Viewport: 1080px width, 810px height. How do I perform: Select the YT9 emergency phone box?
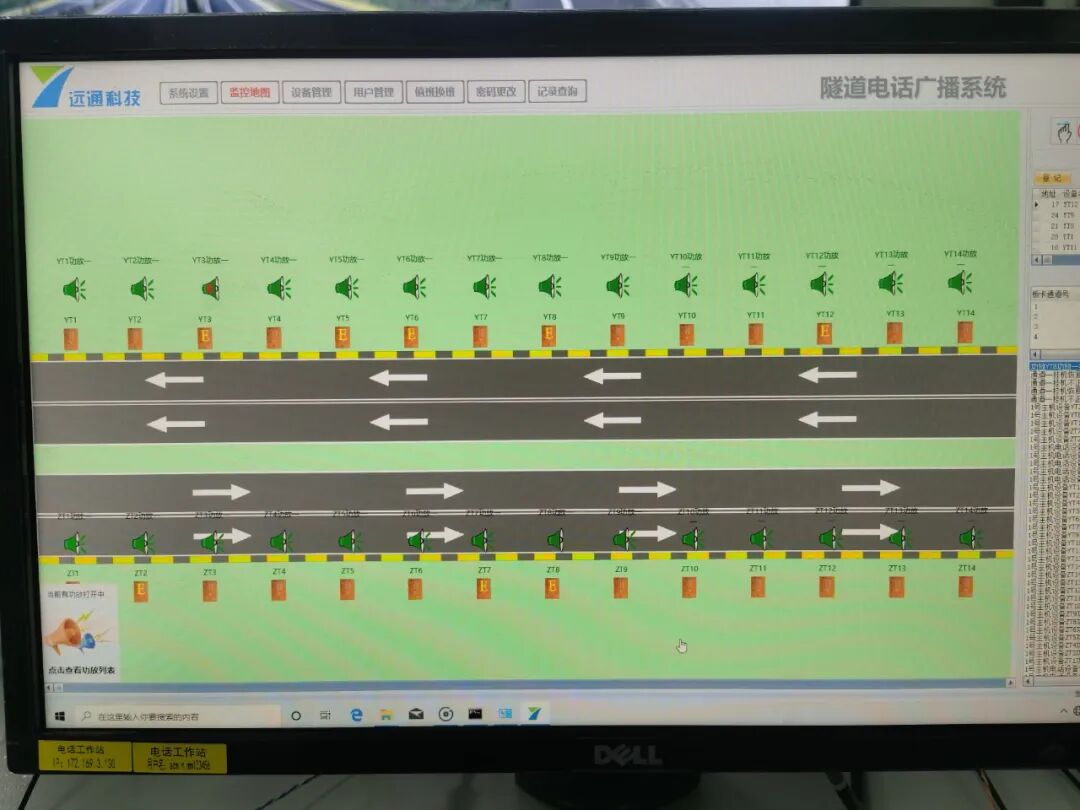tap(618, 335)
